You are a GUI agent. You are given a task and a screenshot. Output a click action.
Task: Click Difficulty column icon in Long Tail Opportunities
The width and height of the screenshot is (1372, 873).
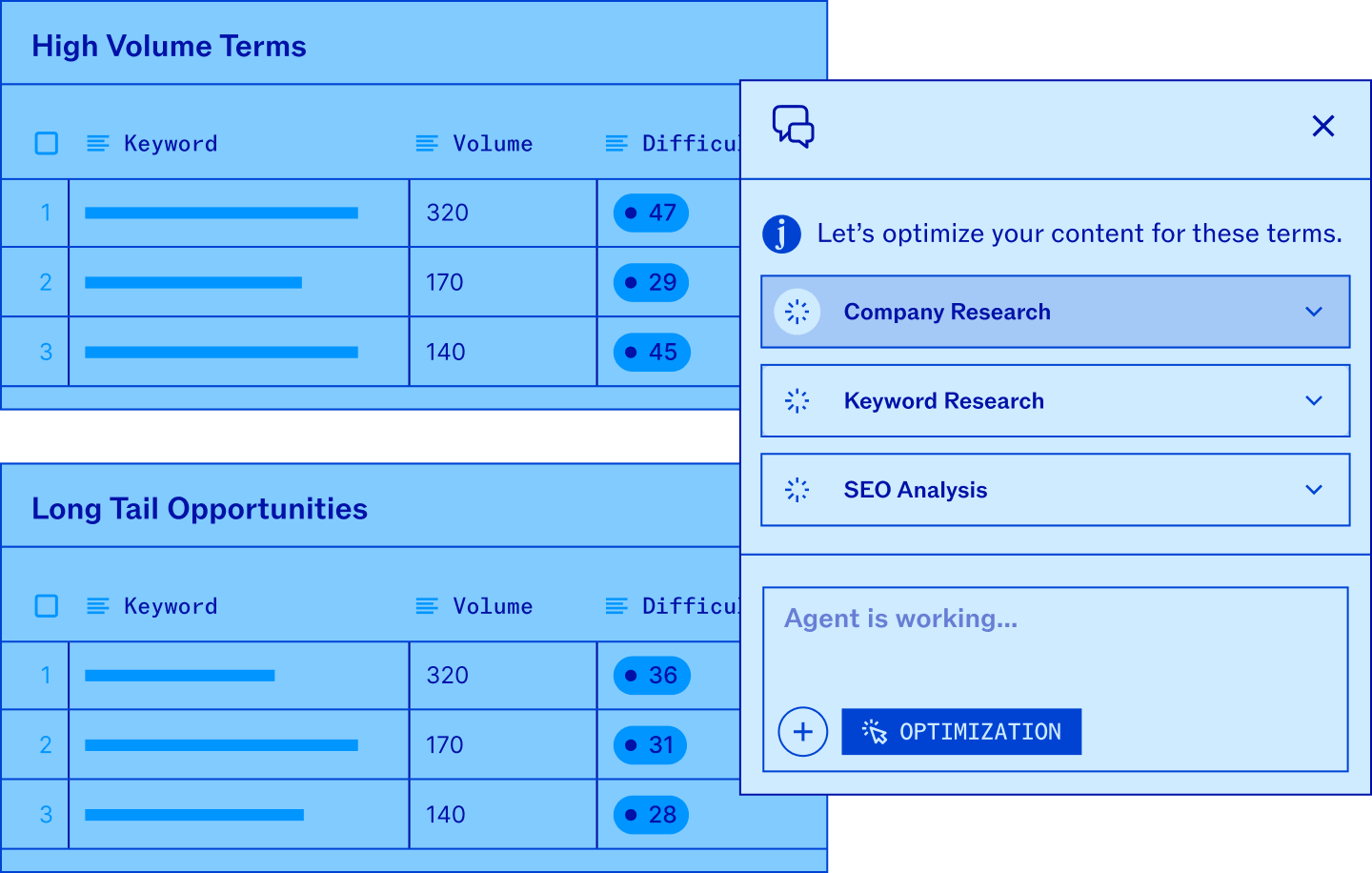tap(616, 606)
